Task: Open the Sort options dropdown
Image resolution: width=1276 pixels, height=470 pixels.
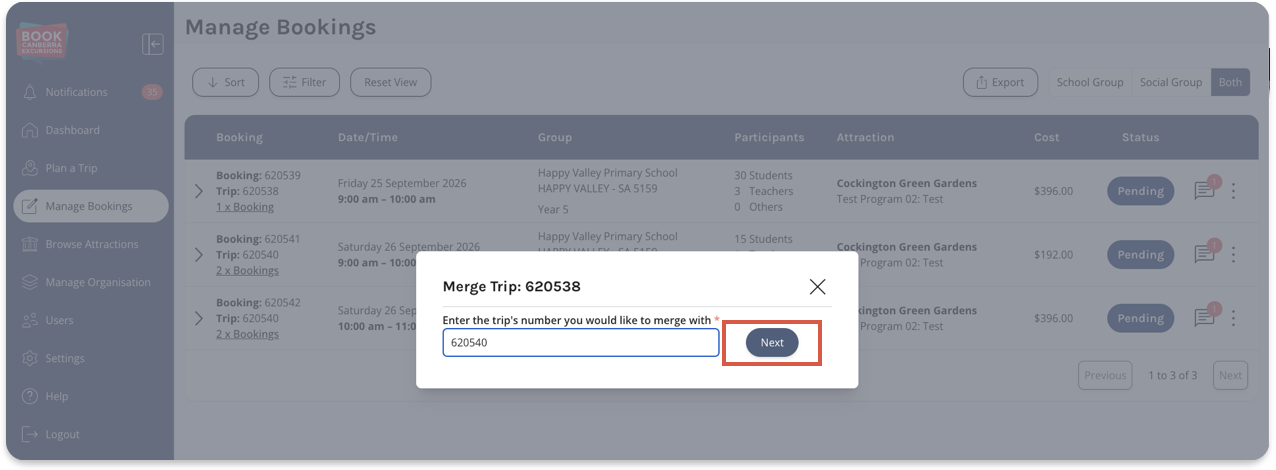Action: click(x=225, y=82)
